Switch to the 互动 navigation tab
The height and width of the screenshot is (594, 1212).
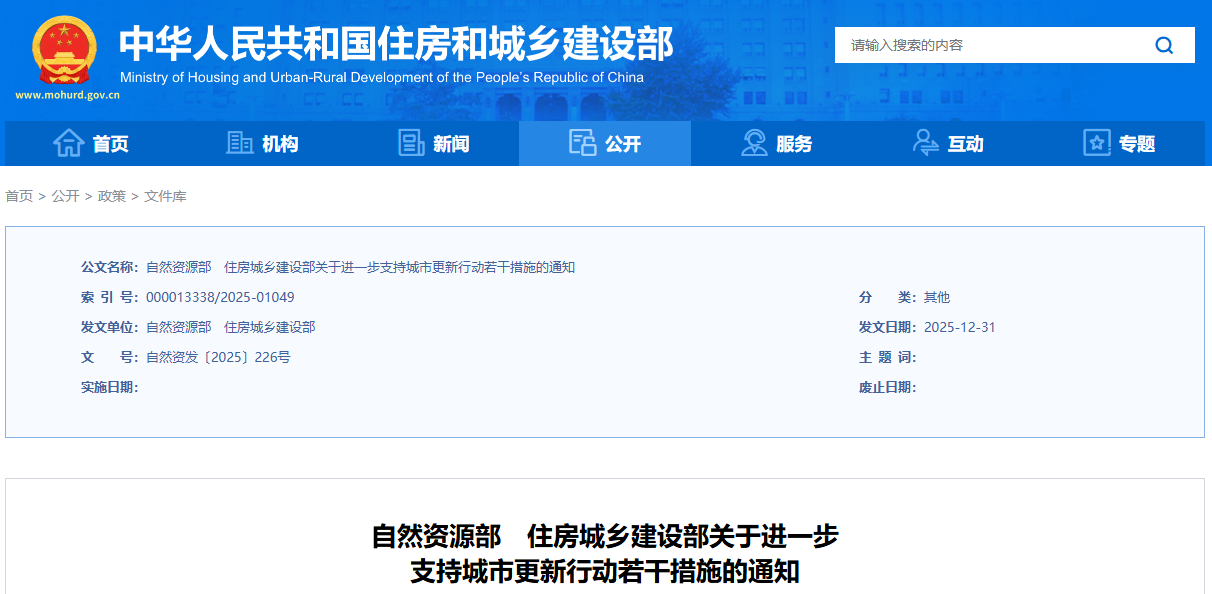[963, 142]
